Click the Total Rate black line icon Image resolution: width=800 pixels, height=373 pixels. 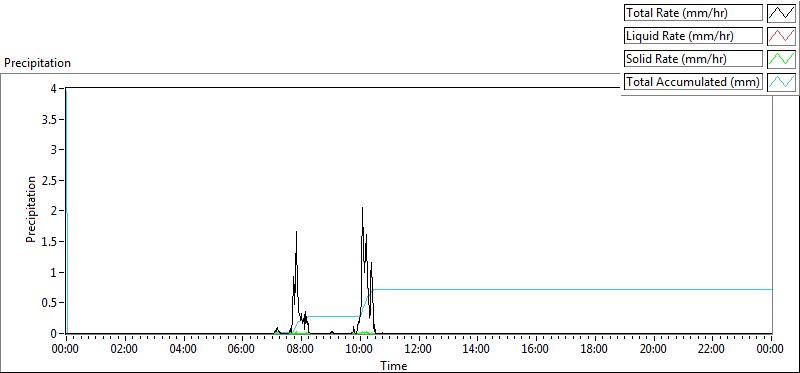tap(782, 13)
